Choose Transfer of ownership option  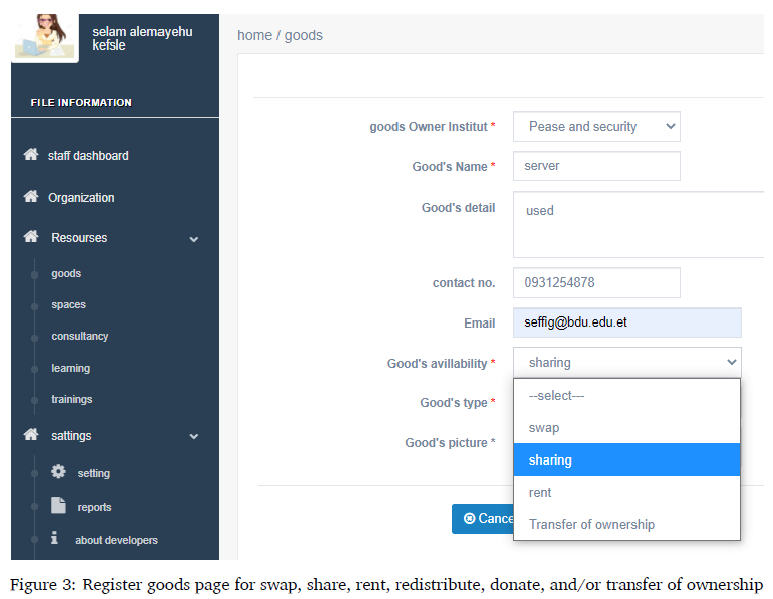point(592,525)
